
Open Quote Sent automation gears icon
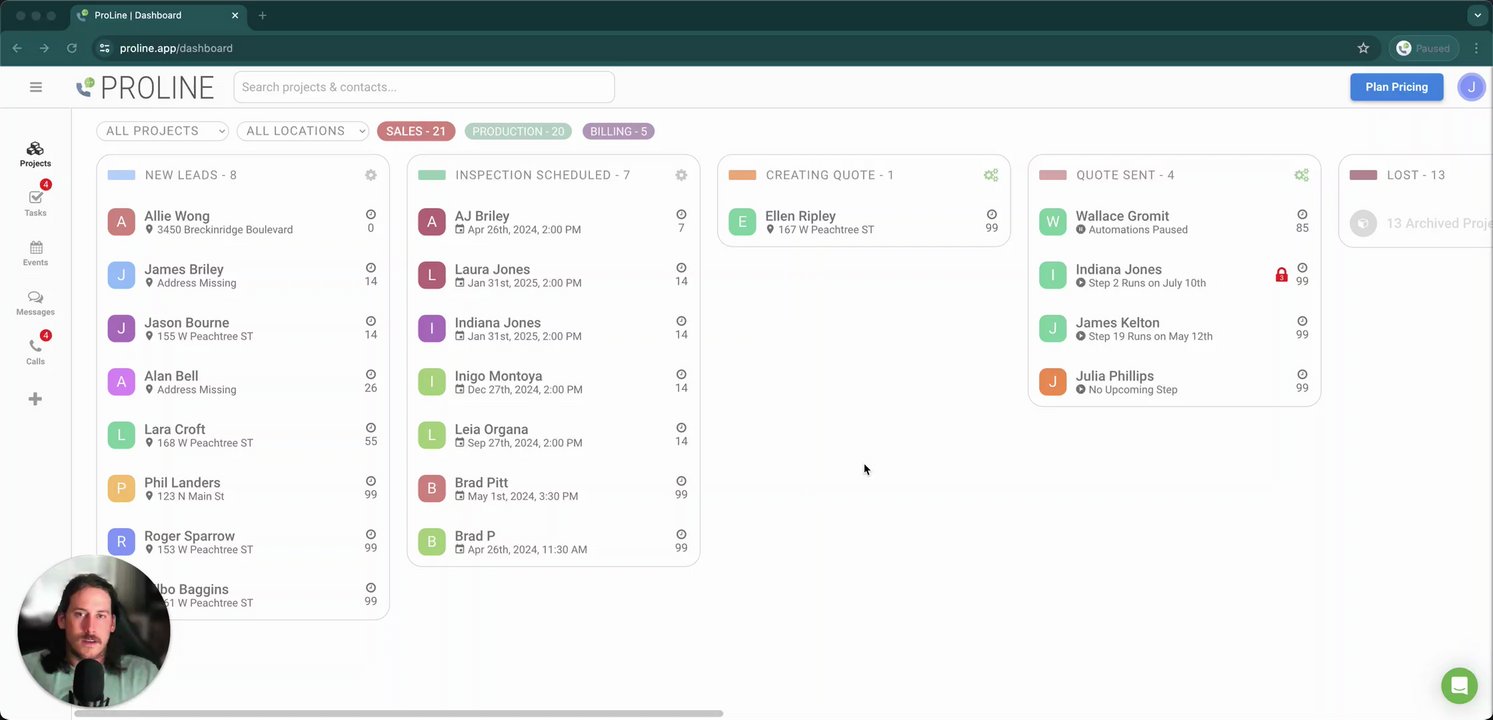click(1301, 175)
